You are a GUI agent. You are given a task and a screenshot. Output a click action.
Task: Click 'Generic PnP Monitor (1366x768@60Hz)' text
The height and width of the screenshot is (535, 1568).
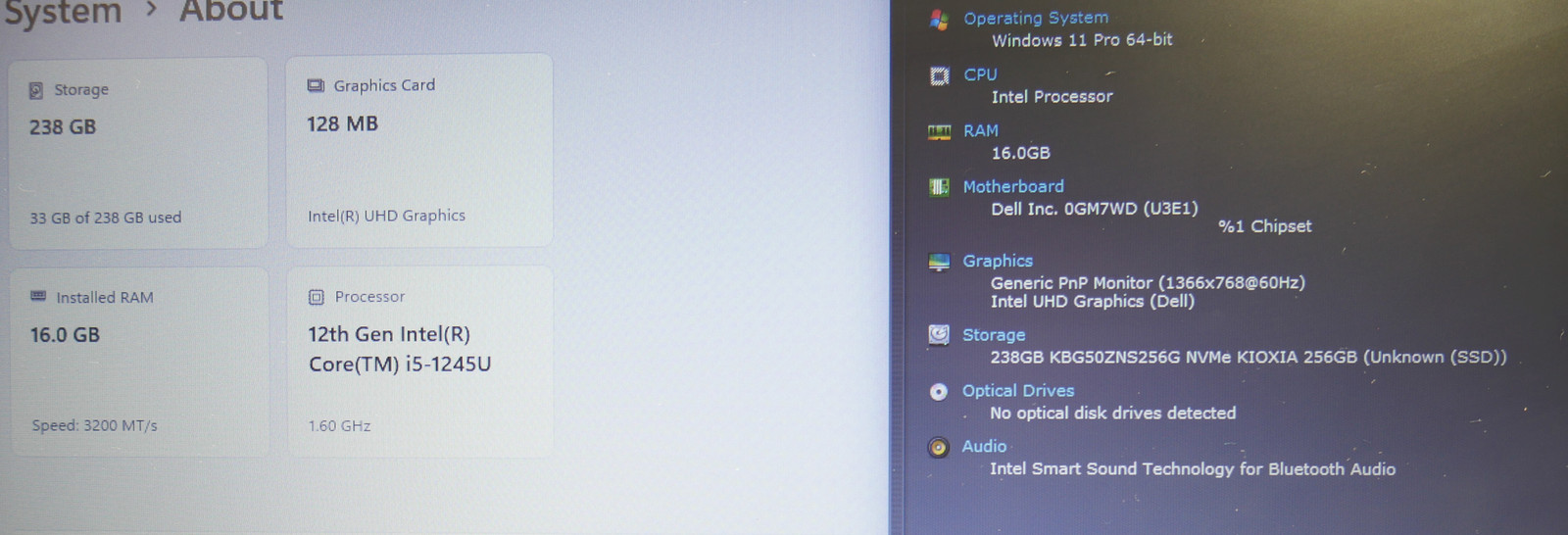click(x=1148, y=283)
